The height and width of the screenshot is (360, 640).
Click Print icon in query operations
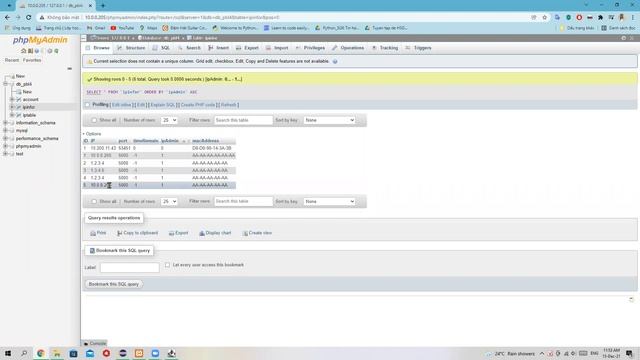point(93,233)
